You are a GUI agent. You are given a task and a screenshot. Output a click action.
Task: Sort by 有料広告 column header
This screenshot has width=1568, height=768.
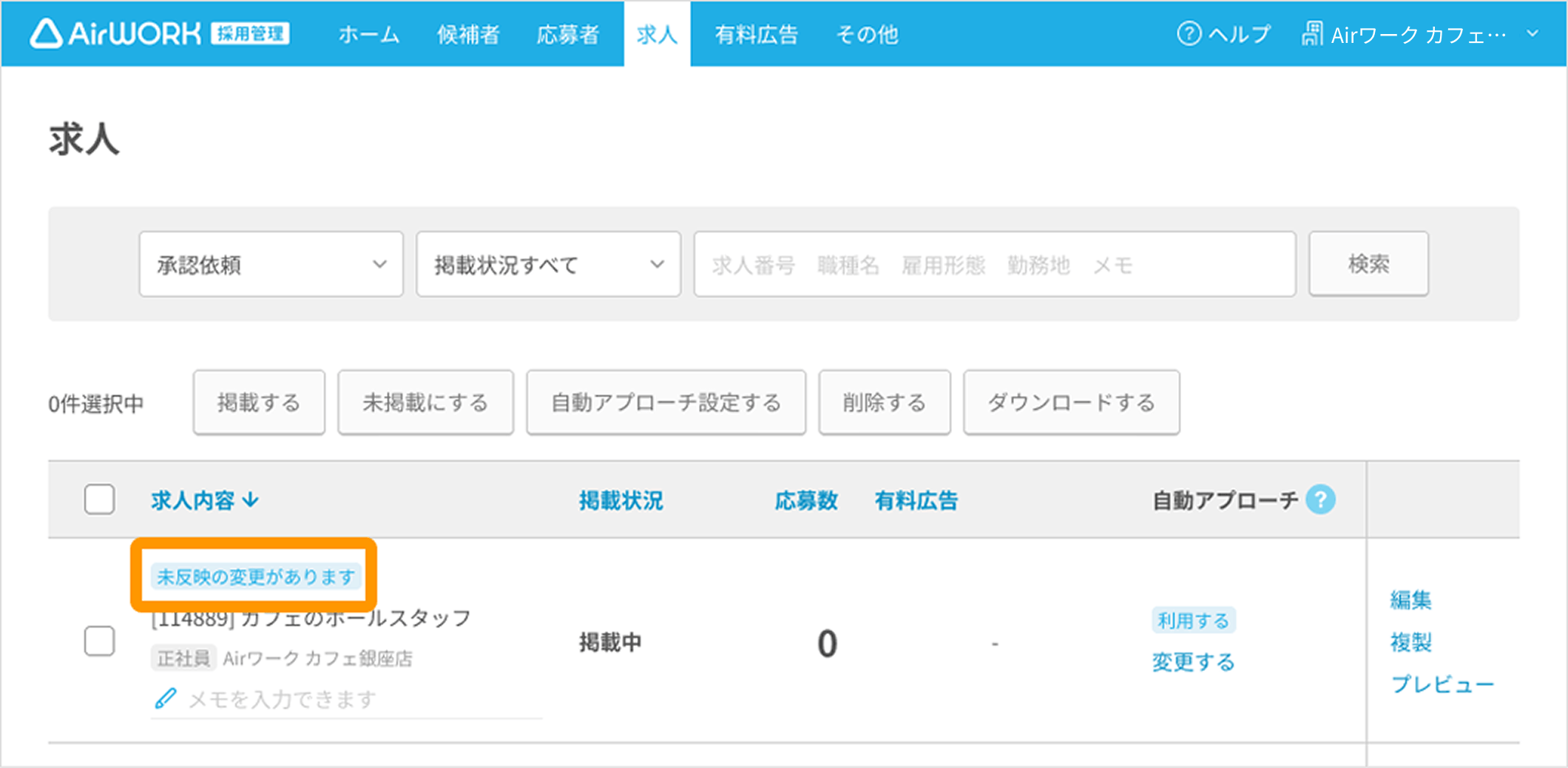[x=916, y=501]
